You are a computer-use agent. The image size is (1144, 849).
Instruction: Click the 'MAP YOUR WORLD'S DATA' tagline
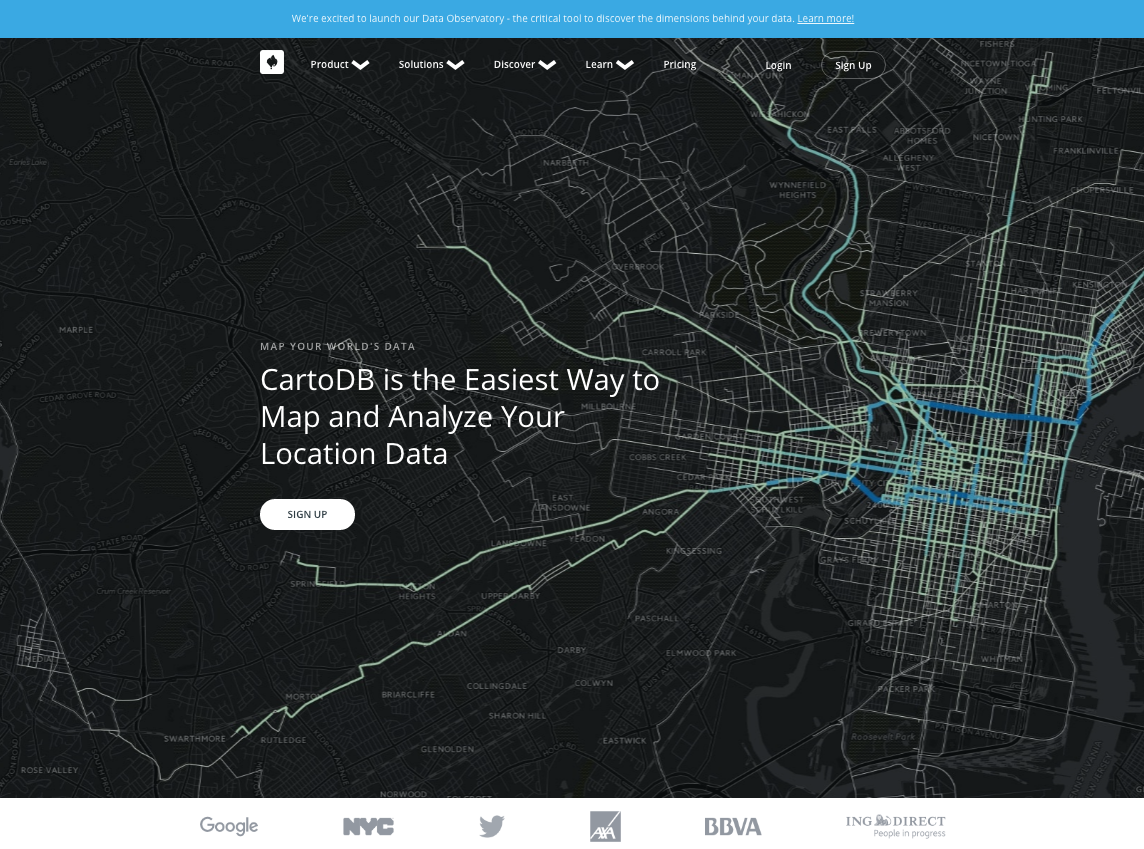tap(338, 346)
